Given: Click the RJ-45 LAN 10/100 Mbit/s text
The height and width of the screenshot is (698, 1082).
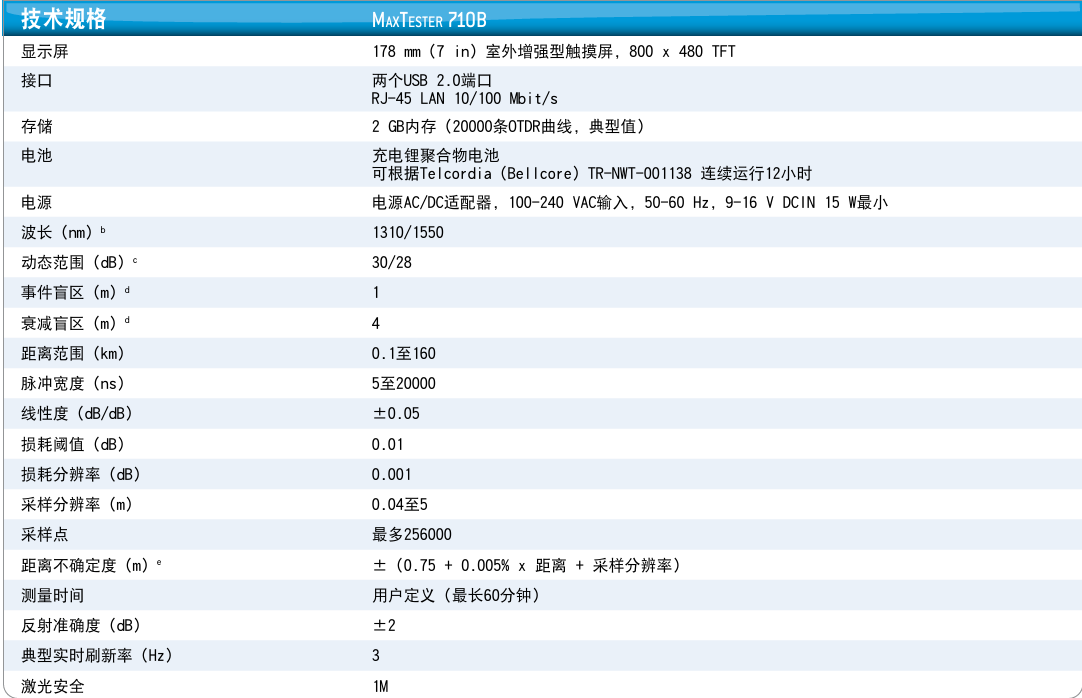Looking at the screenshot, I should tap(464, 97).
